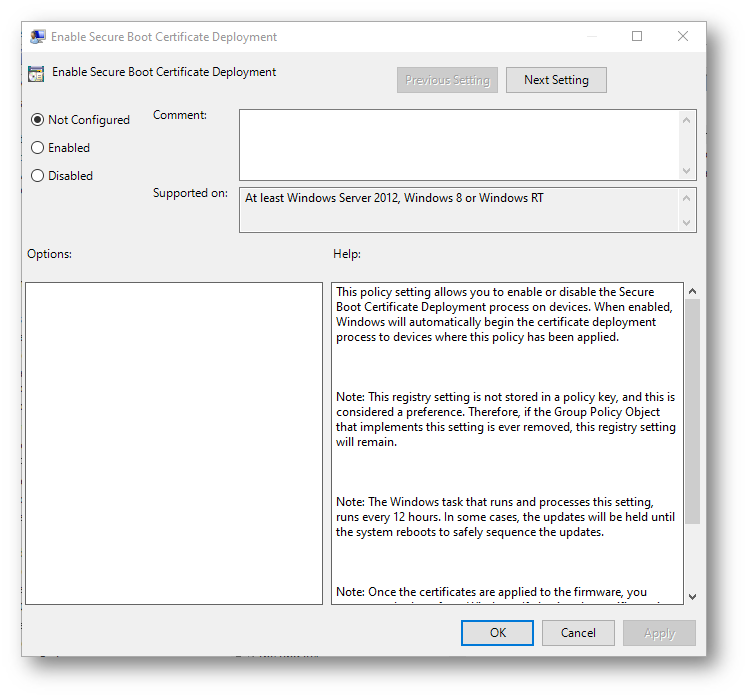Click the Help pane scroll up arrow
Screen dimensions: 749x699
693,291
